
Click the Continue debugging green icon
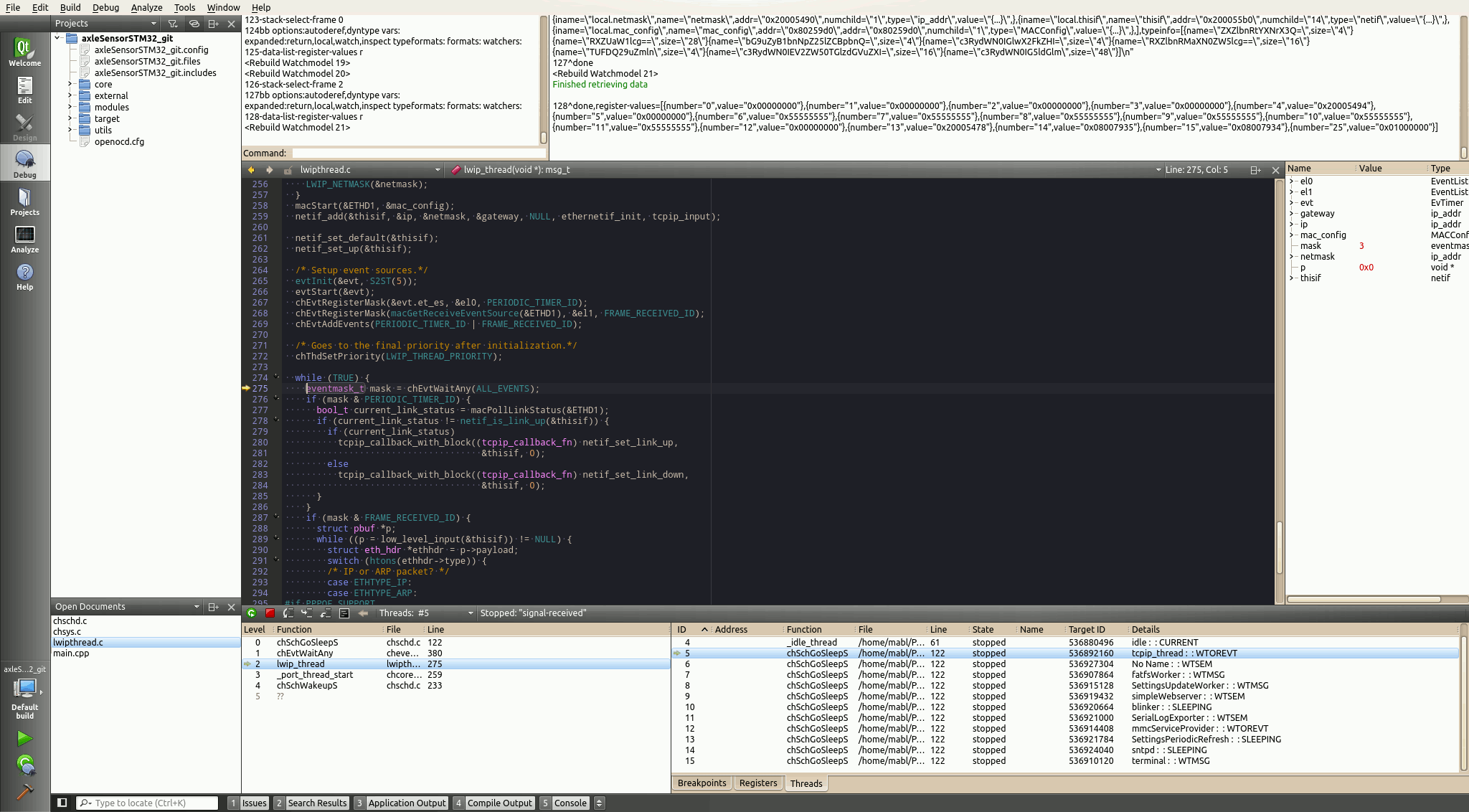[251, 613]
